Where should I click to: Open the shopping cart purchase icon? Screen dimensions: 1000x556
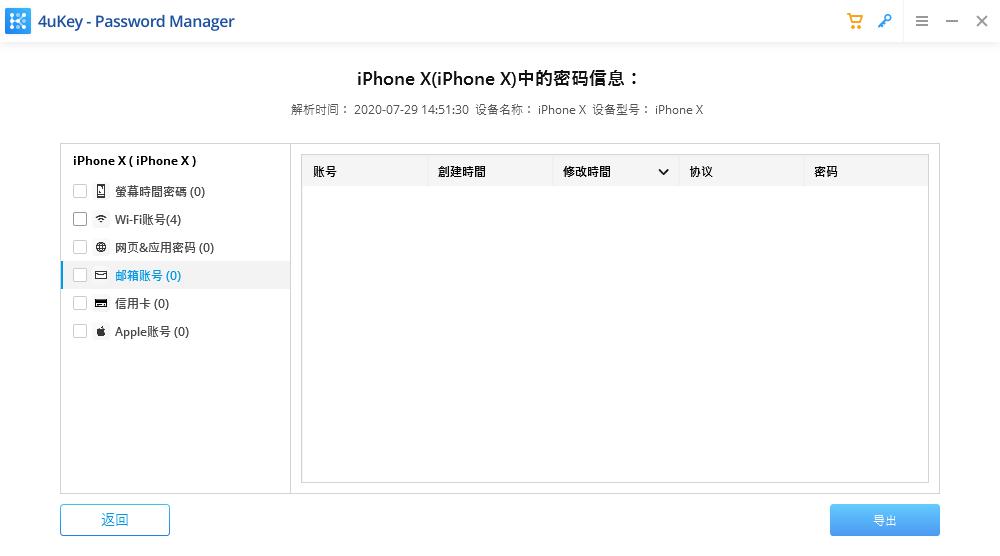point(855,21)
